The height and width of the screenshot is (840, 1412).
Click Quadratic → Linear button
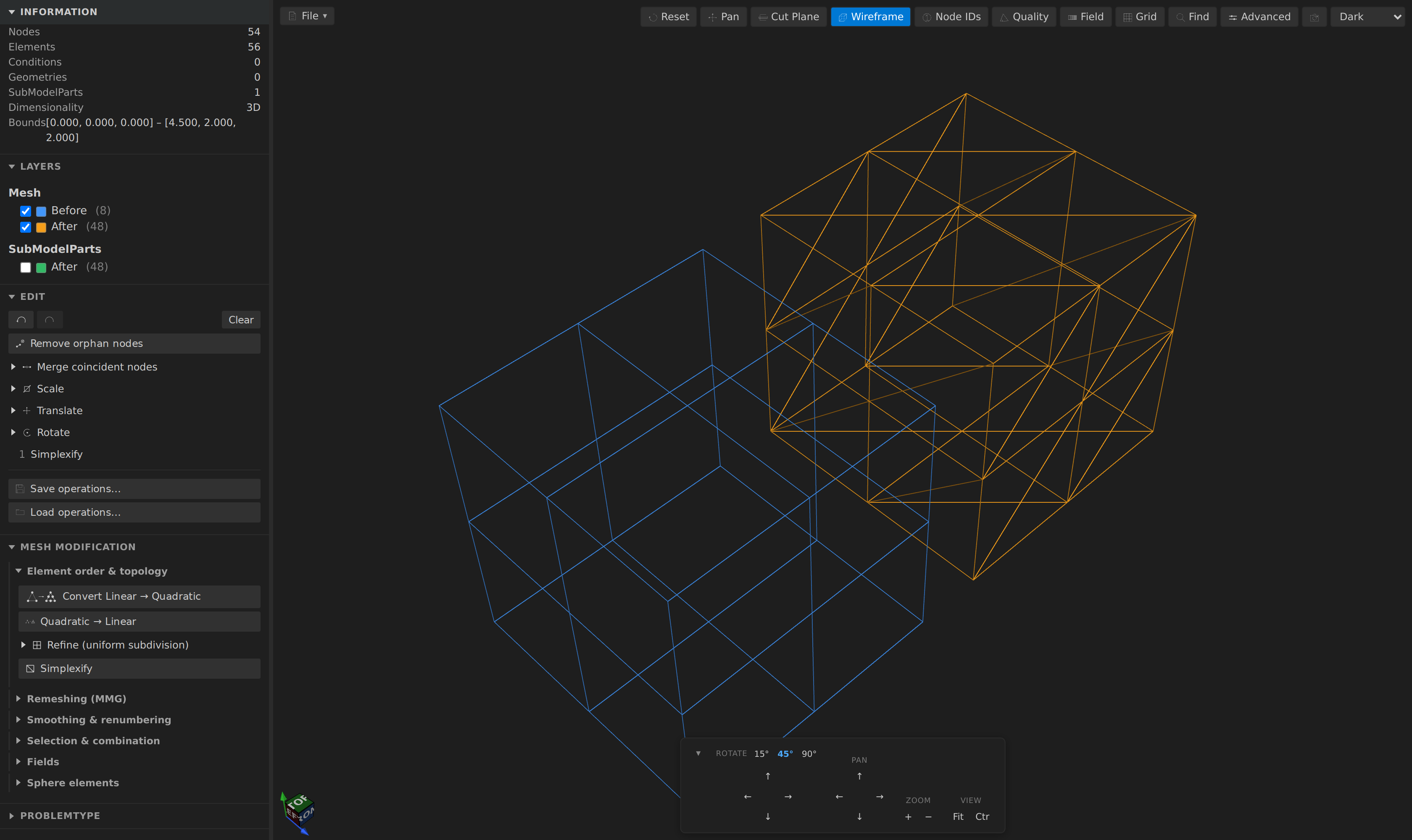140,622
